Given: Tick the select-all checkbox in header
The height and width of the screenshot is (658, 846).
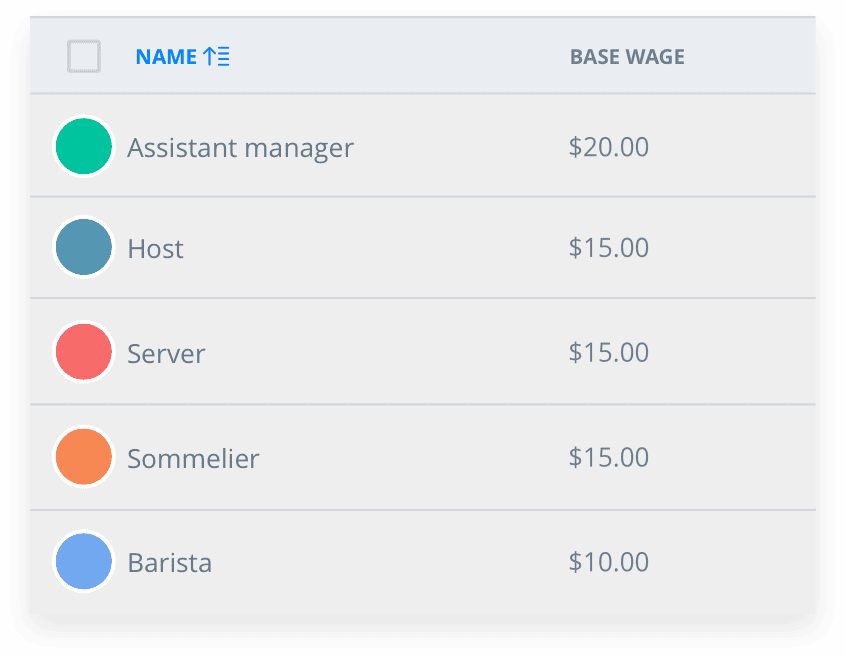Looking at the screenshot, I should 84,56.
